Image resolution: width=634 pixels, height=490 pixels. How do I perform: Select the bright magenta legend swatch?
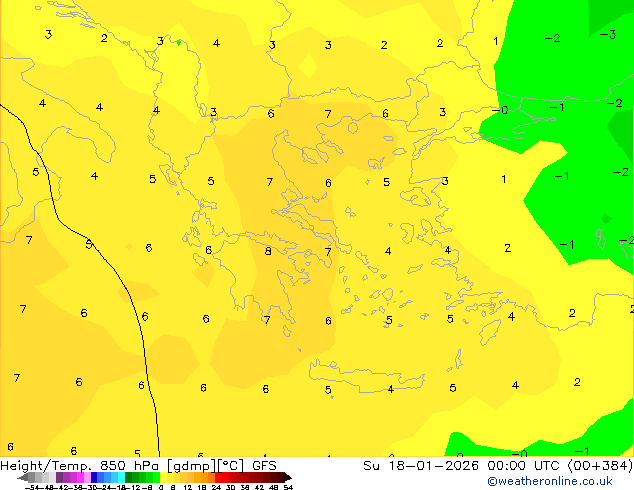click(x=80, y=477)
